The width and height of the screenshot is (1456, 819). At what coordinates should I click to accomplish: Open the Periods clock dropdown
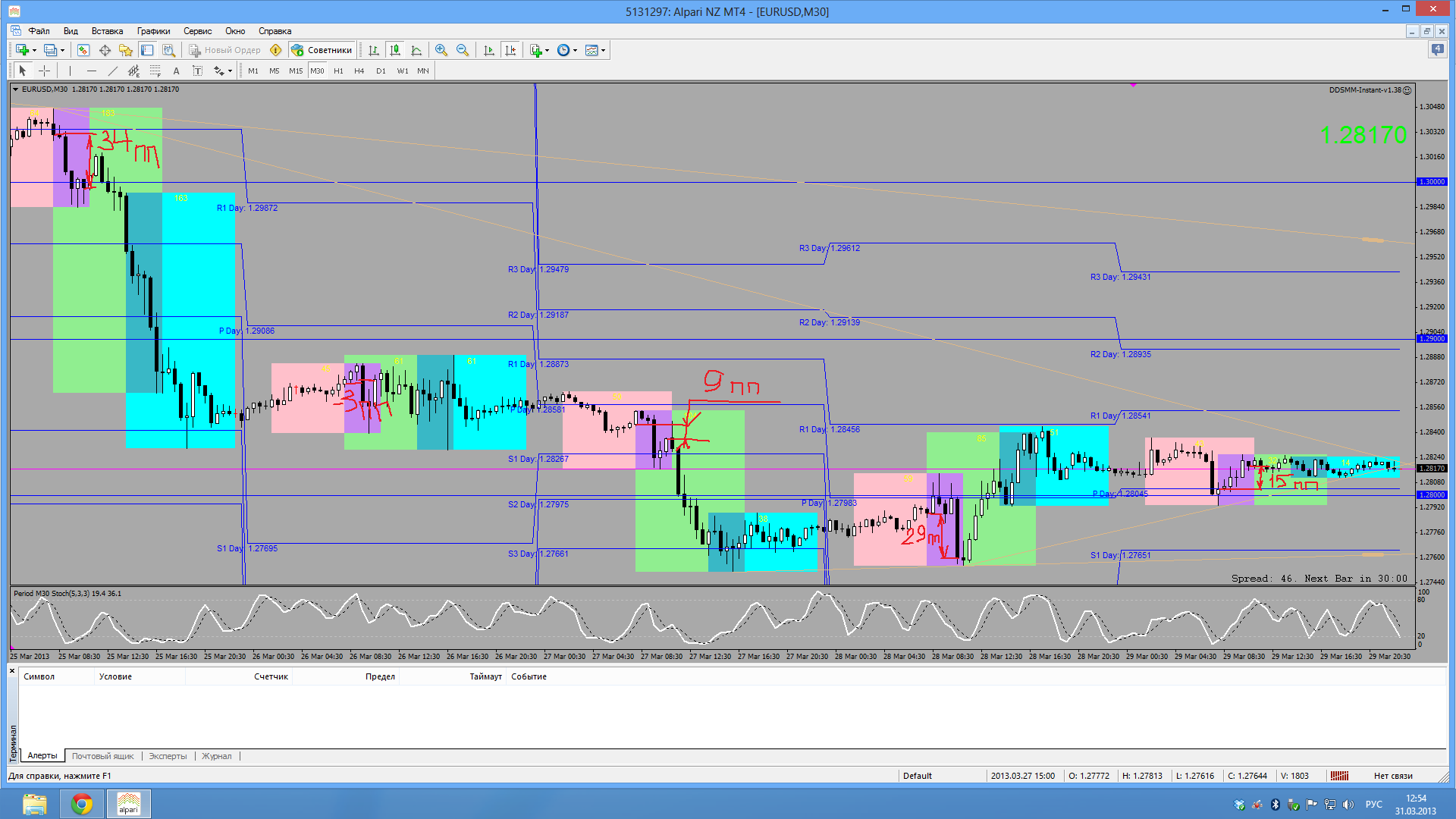[567, 50]
